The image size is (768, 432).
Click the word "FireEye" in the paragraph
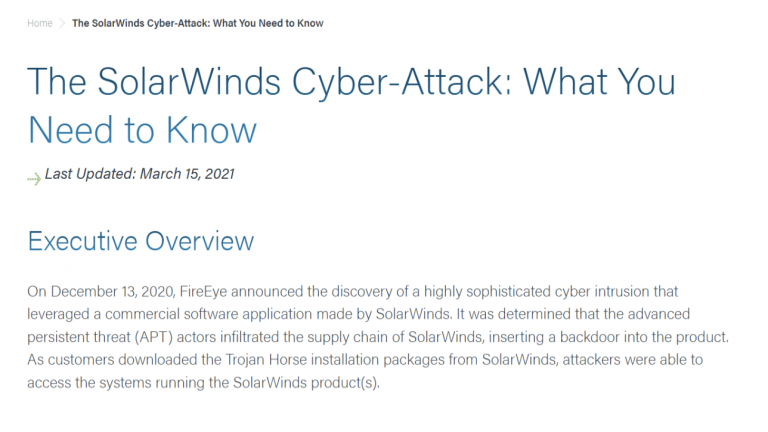(x=206, y=292)
